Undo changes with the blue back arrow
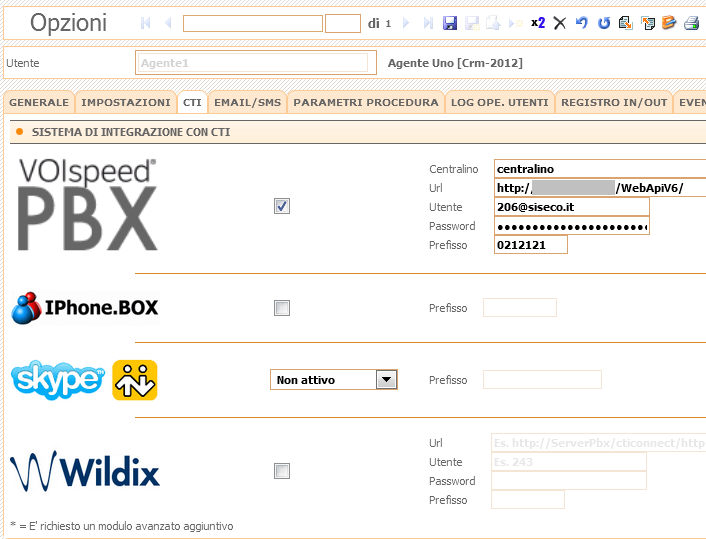 582,23
